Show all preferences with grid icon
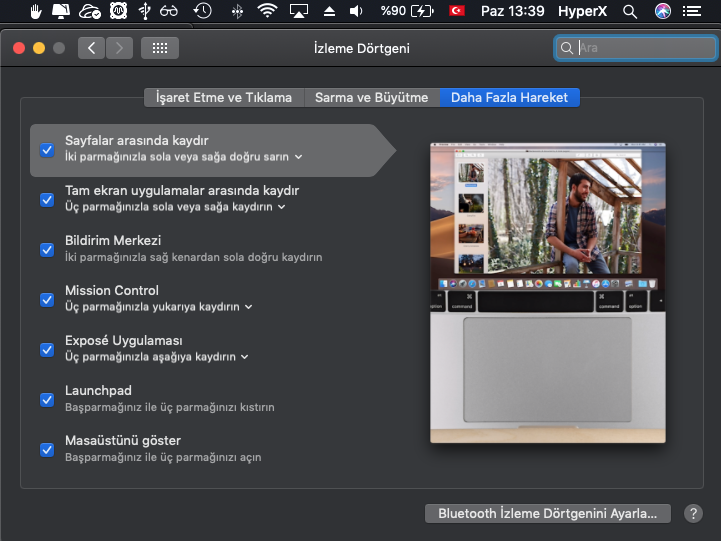721x541 pixels. 160,48
